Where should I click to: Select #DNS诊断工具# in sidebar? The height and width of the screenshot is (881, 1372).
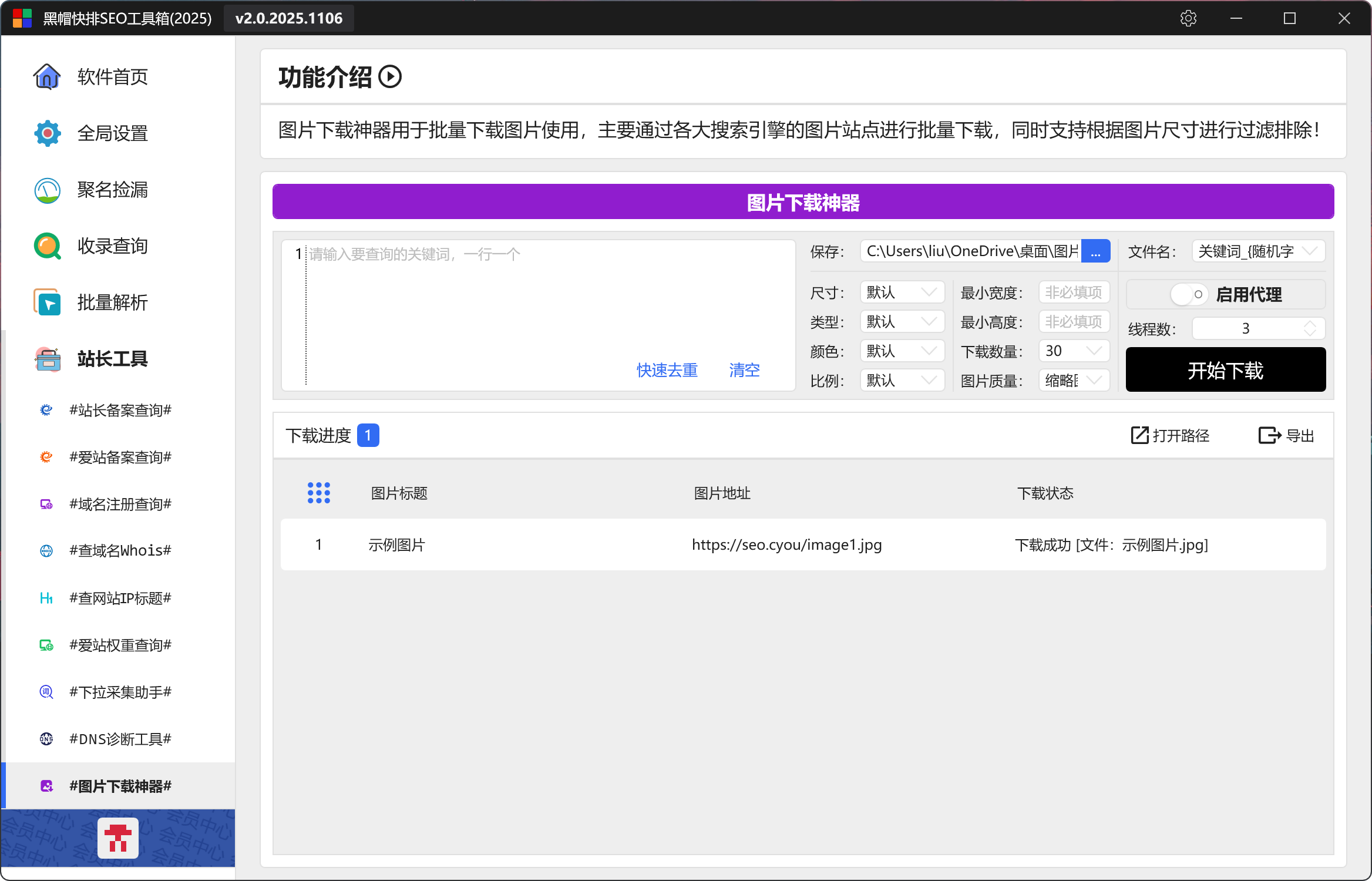click(x=120, y=739)
